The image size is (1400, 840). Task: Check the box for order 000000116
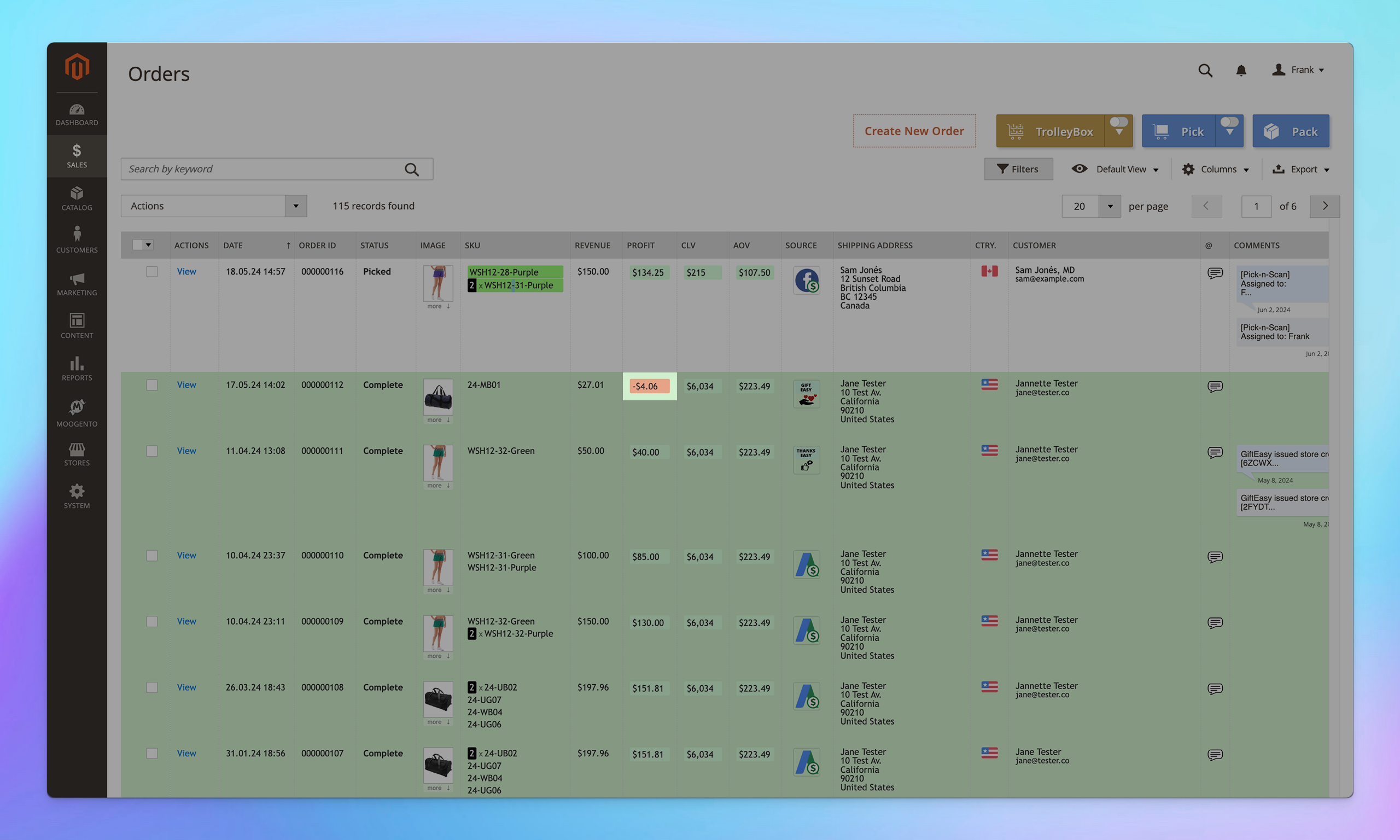tap(151, 272)
